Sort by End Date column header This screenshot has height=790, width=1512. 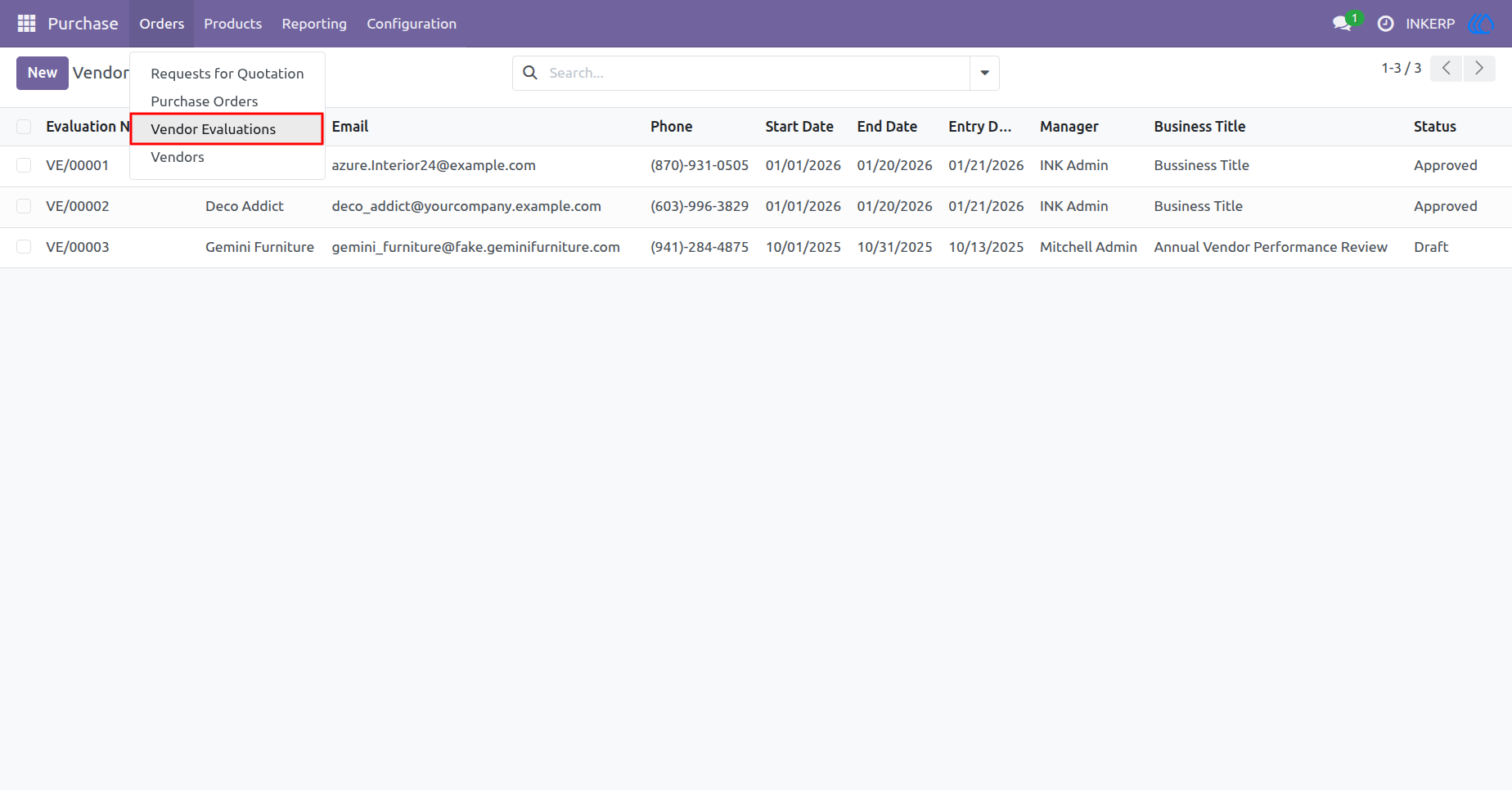point(887,127)
